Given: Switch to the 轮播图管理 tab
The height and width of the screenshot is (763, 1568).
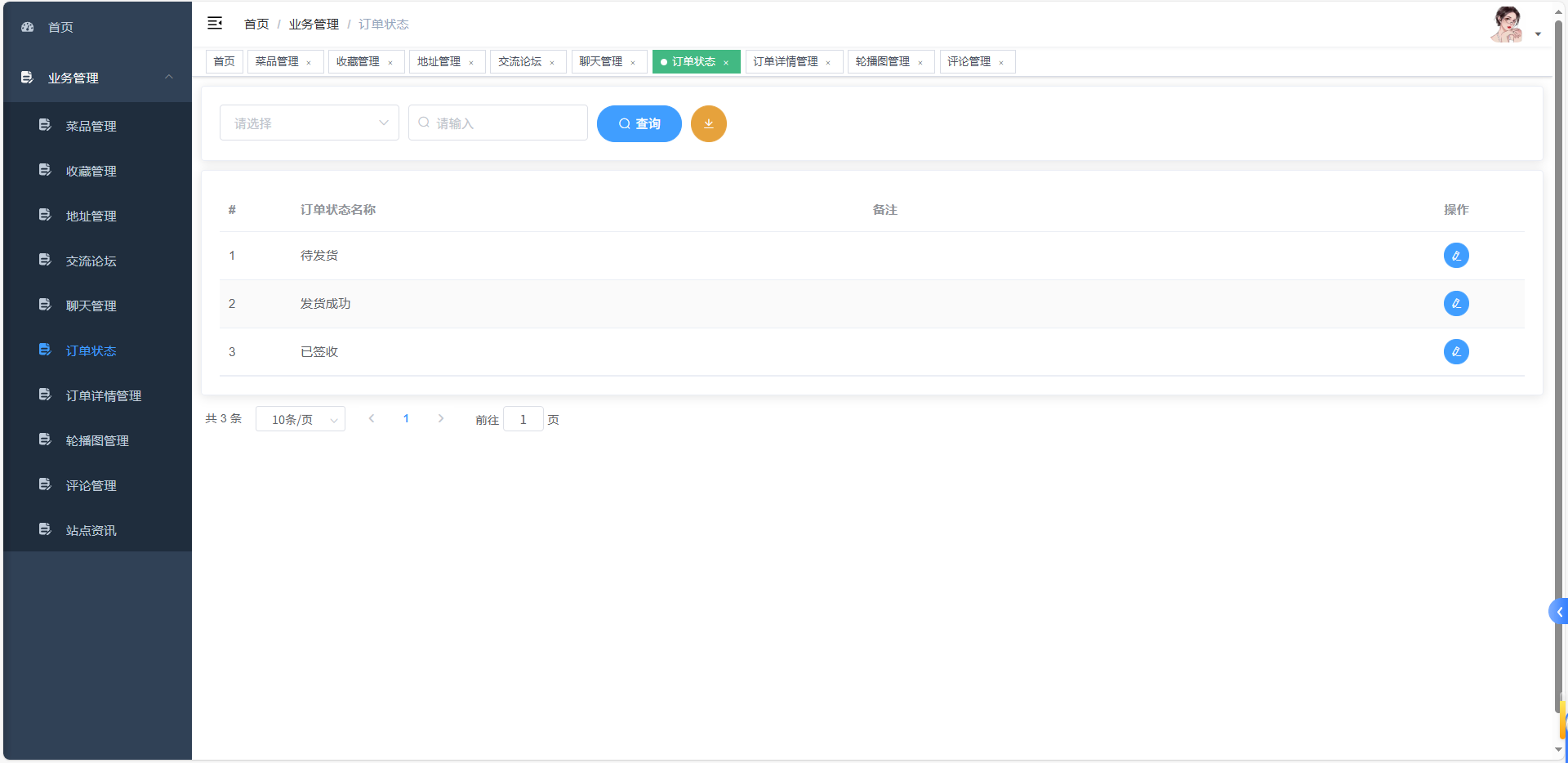Looking at the screenshot, I should 884,61.
